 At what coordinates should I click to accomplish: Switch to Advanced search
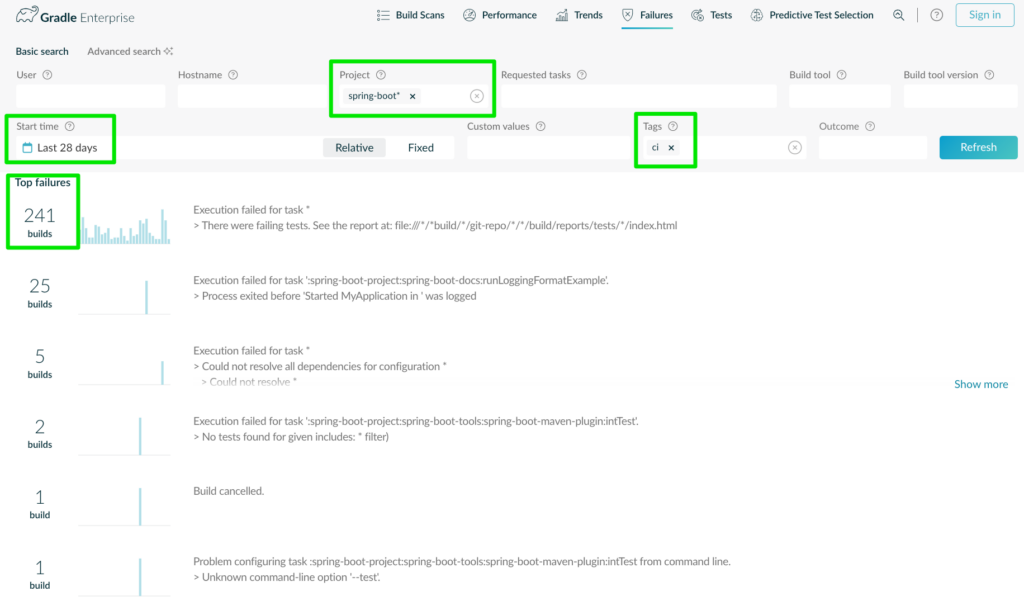pos(130,52)
